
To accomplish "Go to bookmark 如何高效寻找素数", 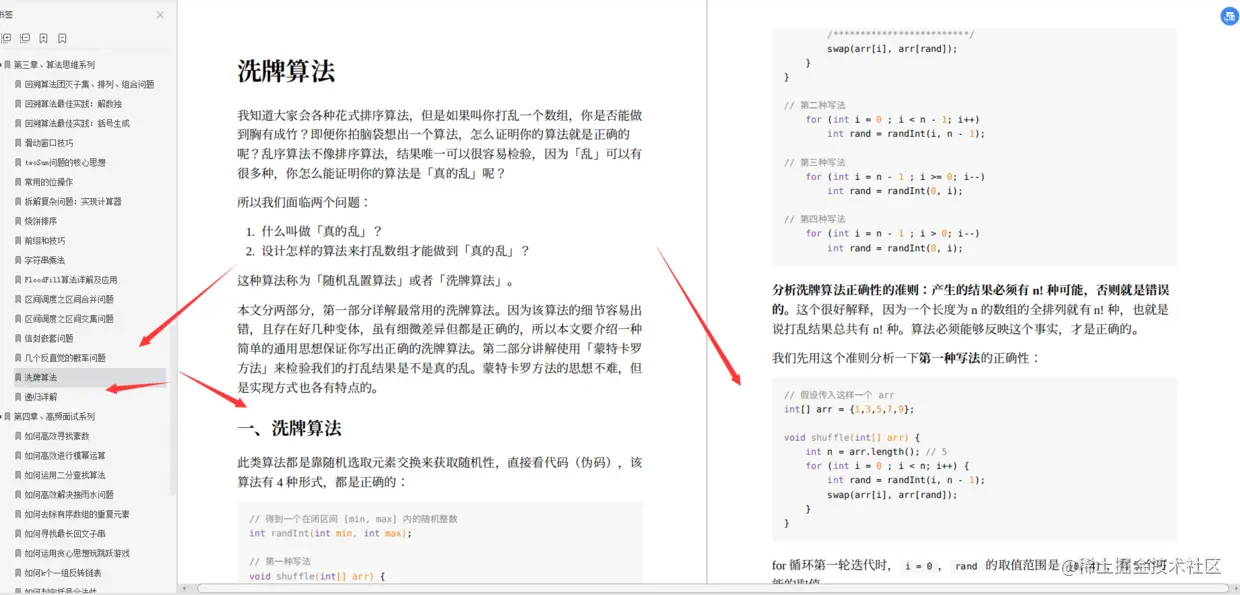I will 57,436.
